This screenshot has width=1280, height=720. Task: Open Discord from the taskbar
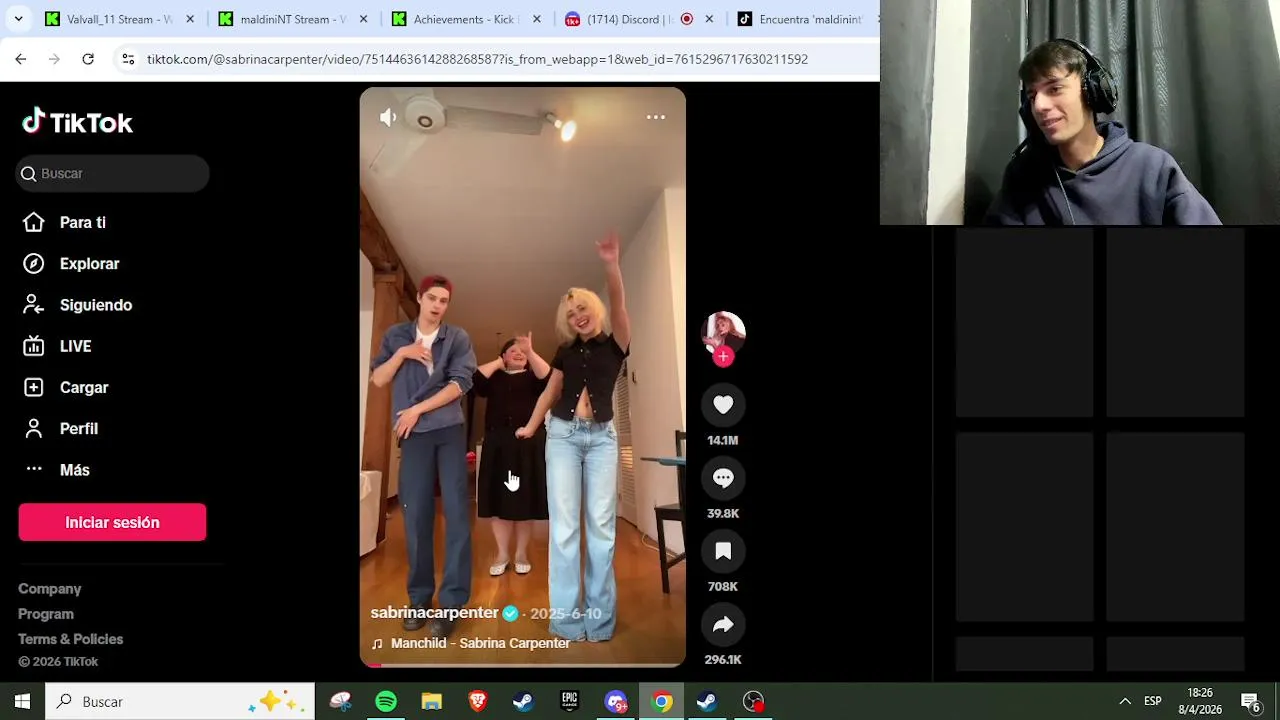[x=615, y=702]
